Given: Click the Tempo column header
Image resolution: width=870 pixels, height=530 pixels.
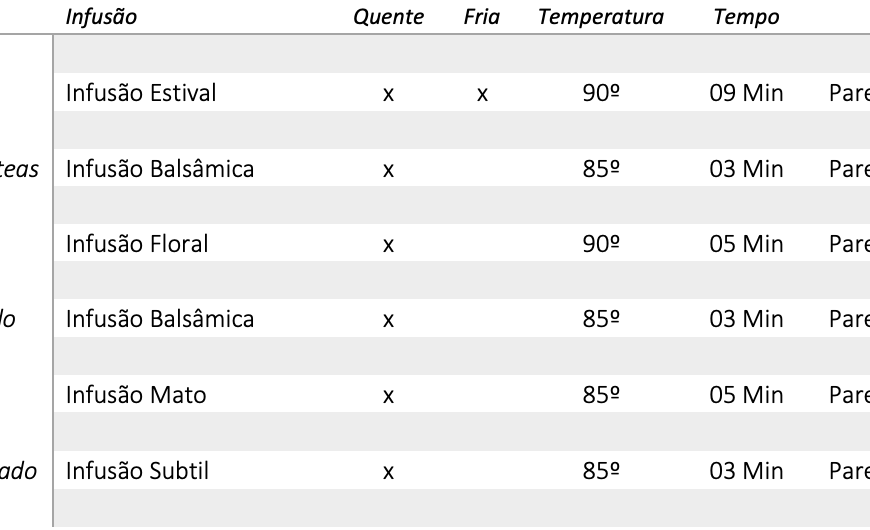Looking at the screenshot, I should pyautogui.click(x=746, y=17).
